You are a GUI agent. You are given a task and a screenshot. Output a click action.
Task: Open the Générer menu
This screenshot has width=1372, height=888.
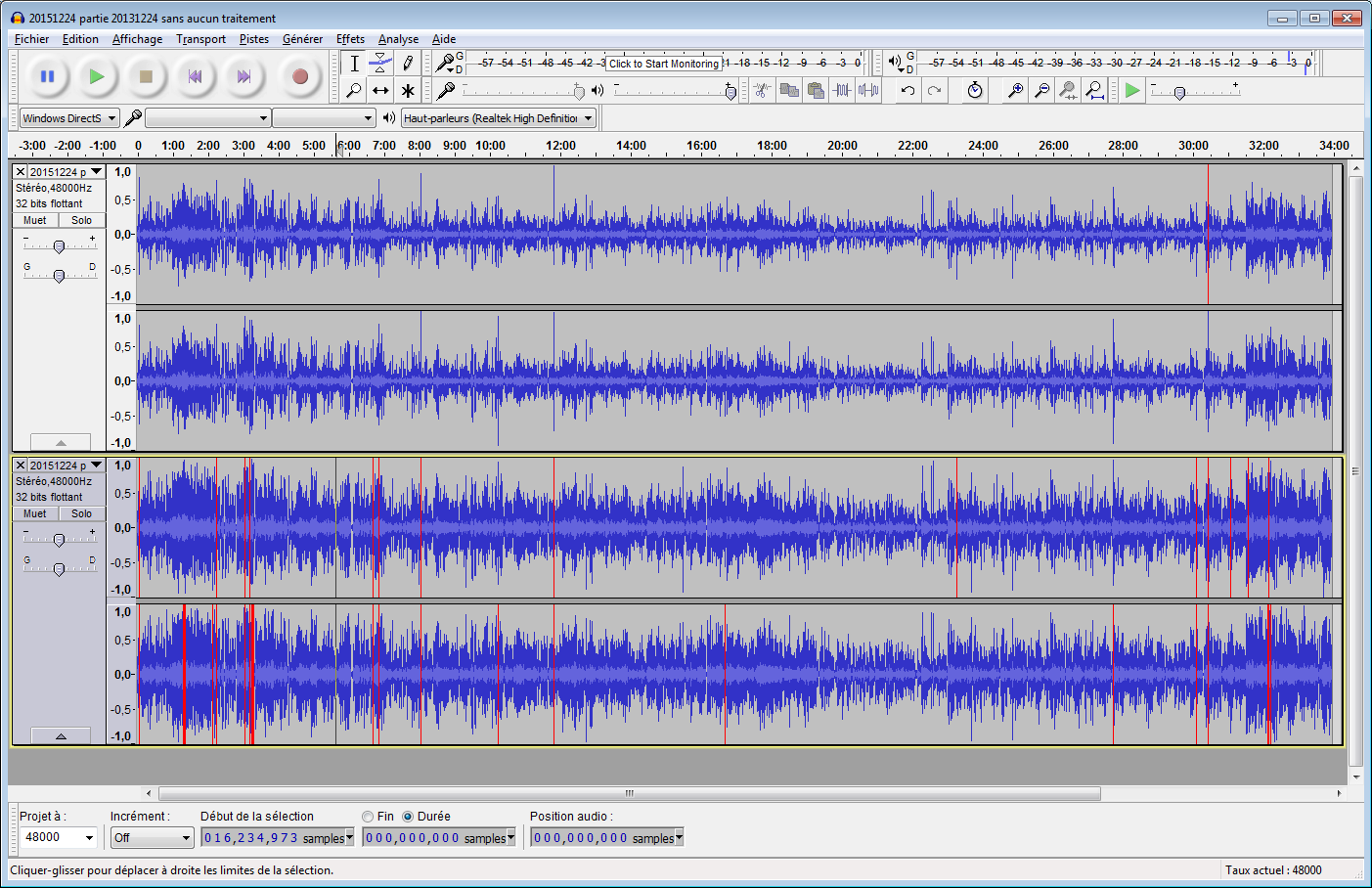pyautogui.click(x=302, y=39)
